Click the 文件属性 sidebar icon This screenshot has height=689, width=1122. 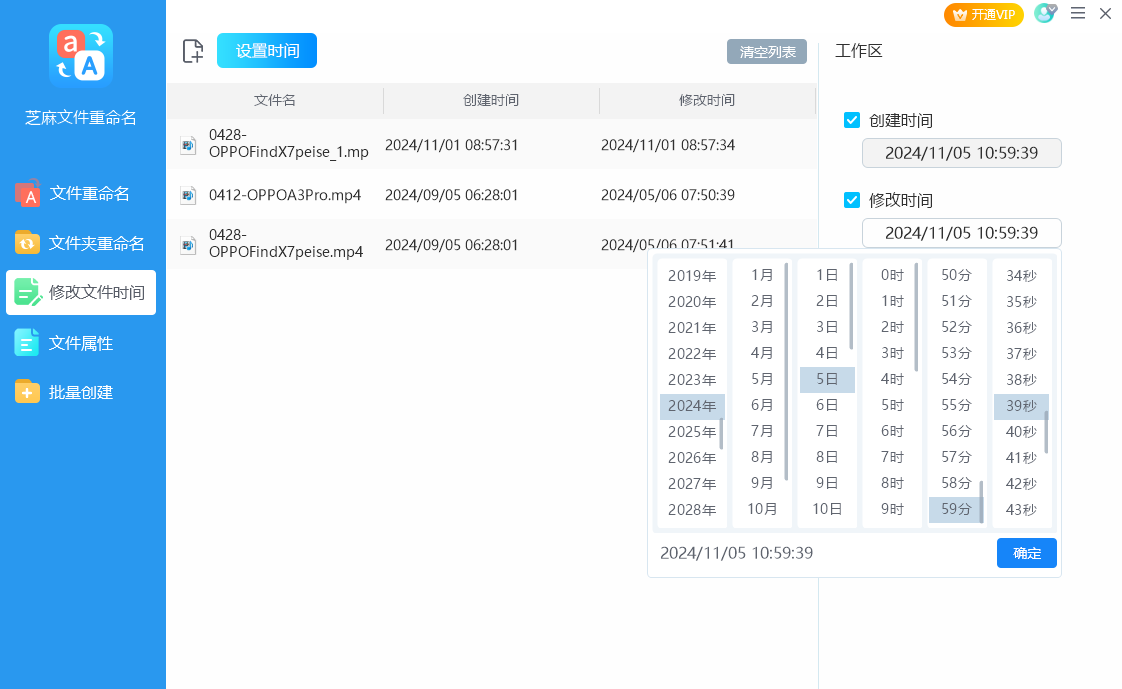(27, 343)
